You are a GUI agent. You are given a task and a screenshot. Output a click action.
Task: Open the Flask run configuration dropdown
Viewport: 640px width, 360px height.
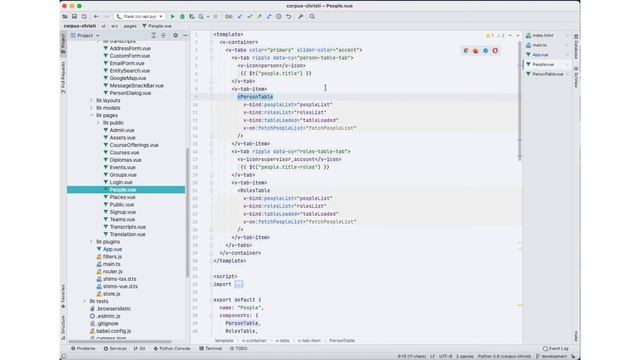click(140, 16)
